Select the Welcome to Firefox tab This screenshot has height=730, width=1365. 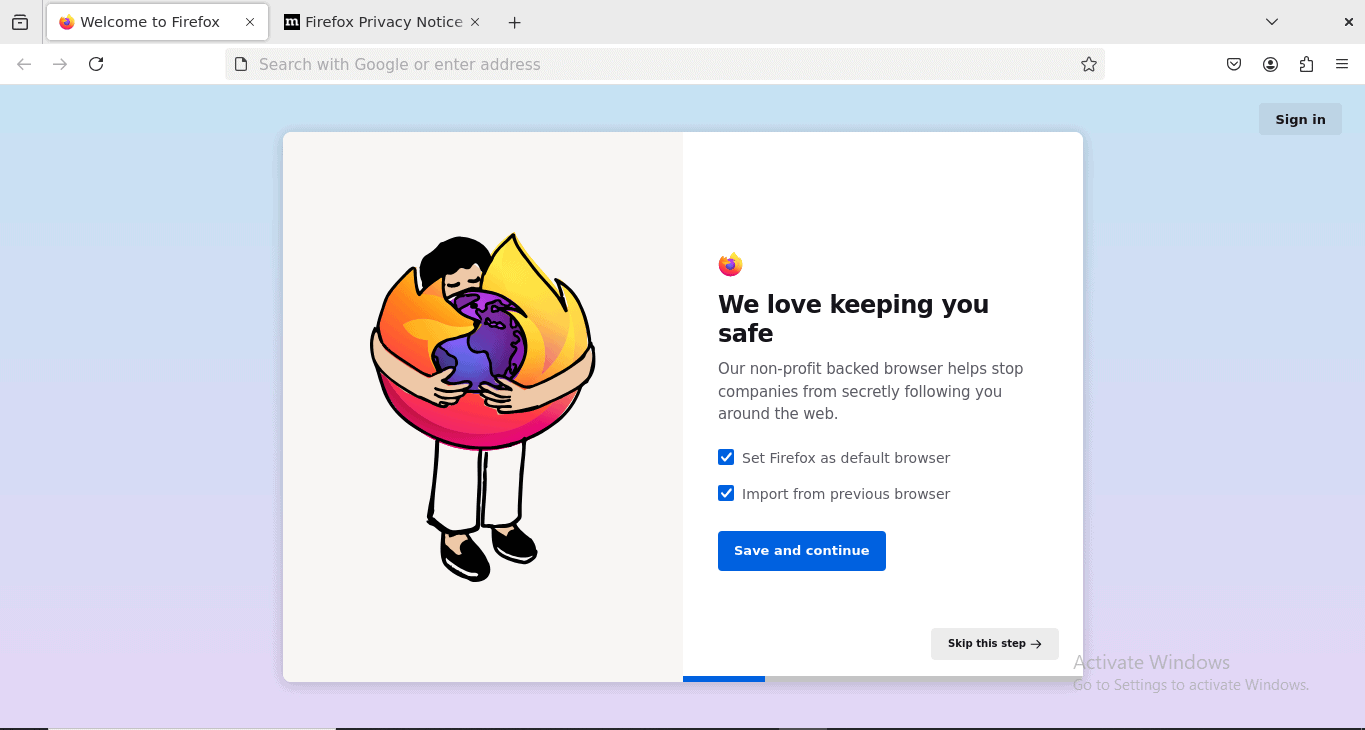click(x=150, y=21)
